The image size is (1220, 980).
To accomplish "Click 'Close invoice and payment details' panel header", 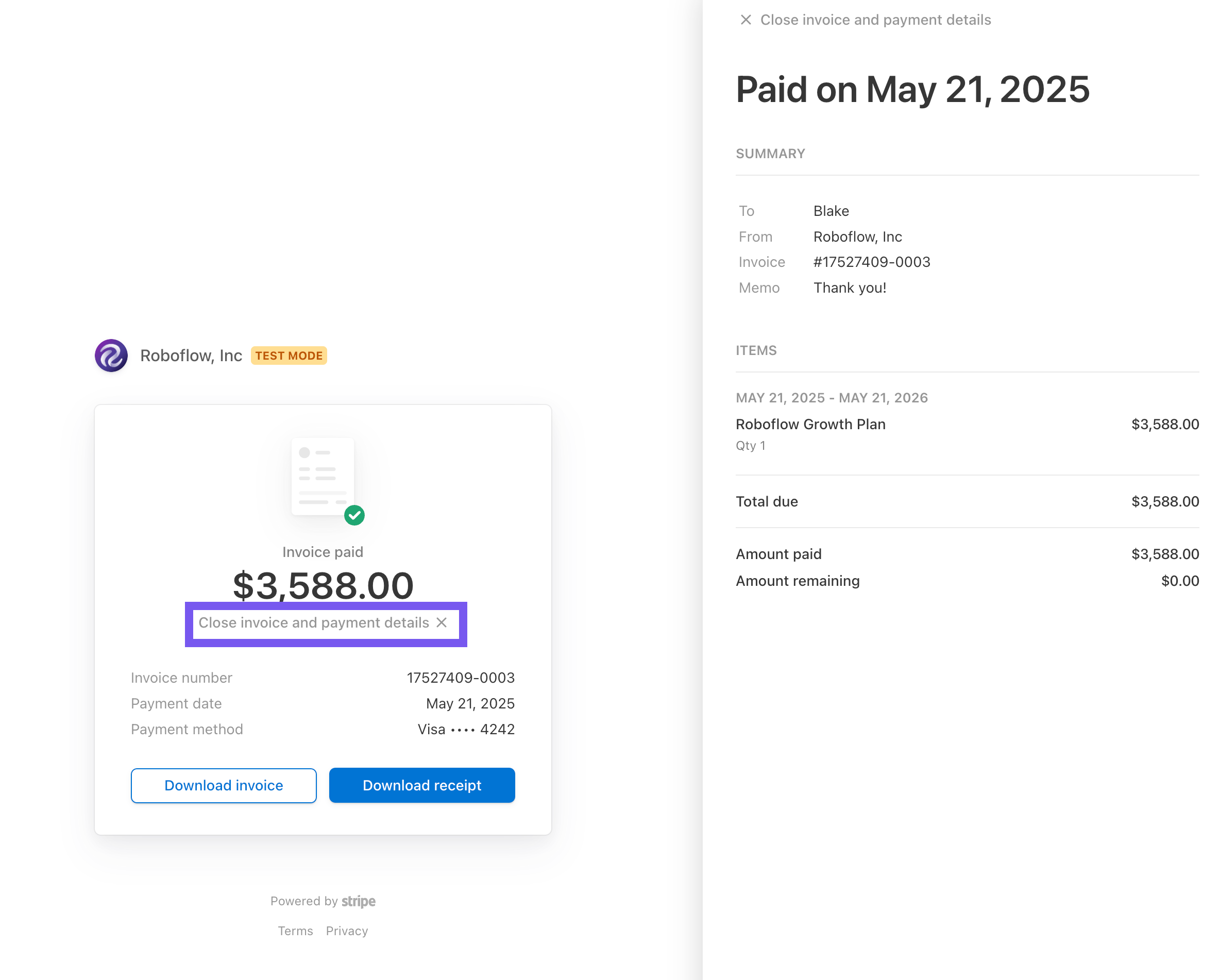I will pyautogui.click(x=875, y=20).
